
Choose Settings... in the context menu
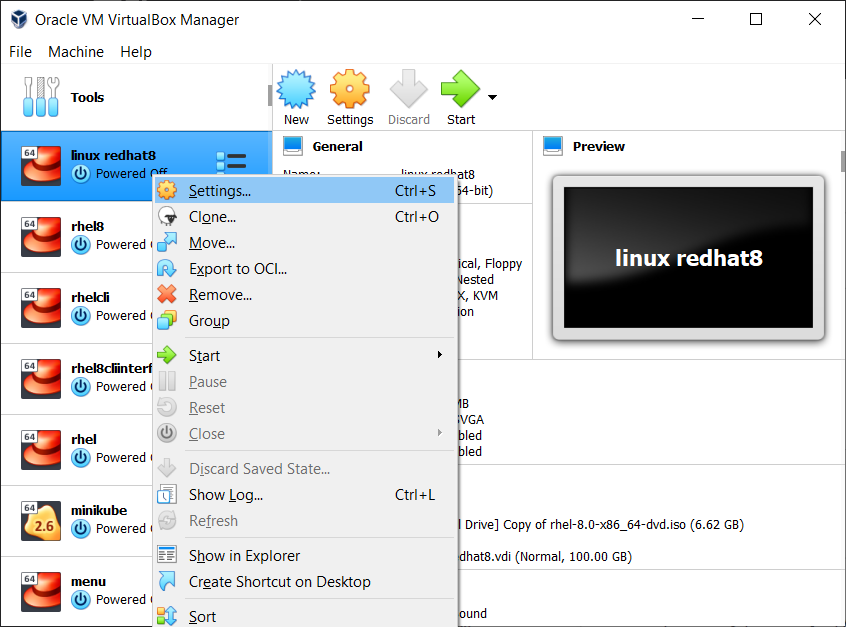[304, 190]
